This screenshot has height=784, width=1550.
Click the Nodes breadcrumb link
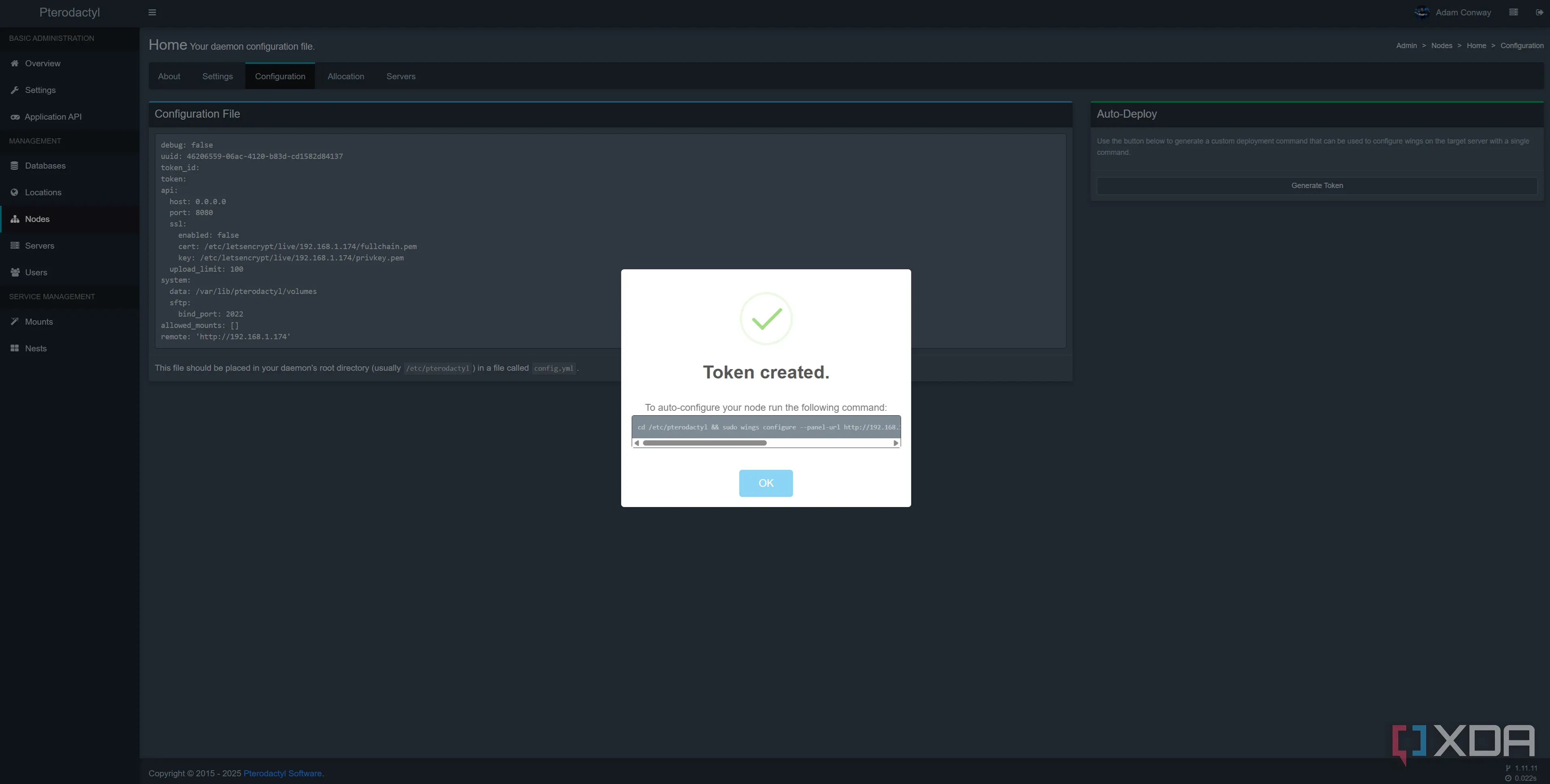1441,46
